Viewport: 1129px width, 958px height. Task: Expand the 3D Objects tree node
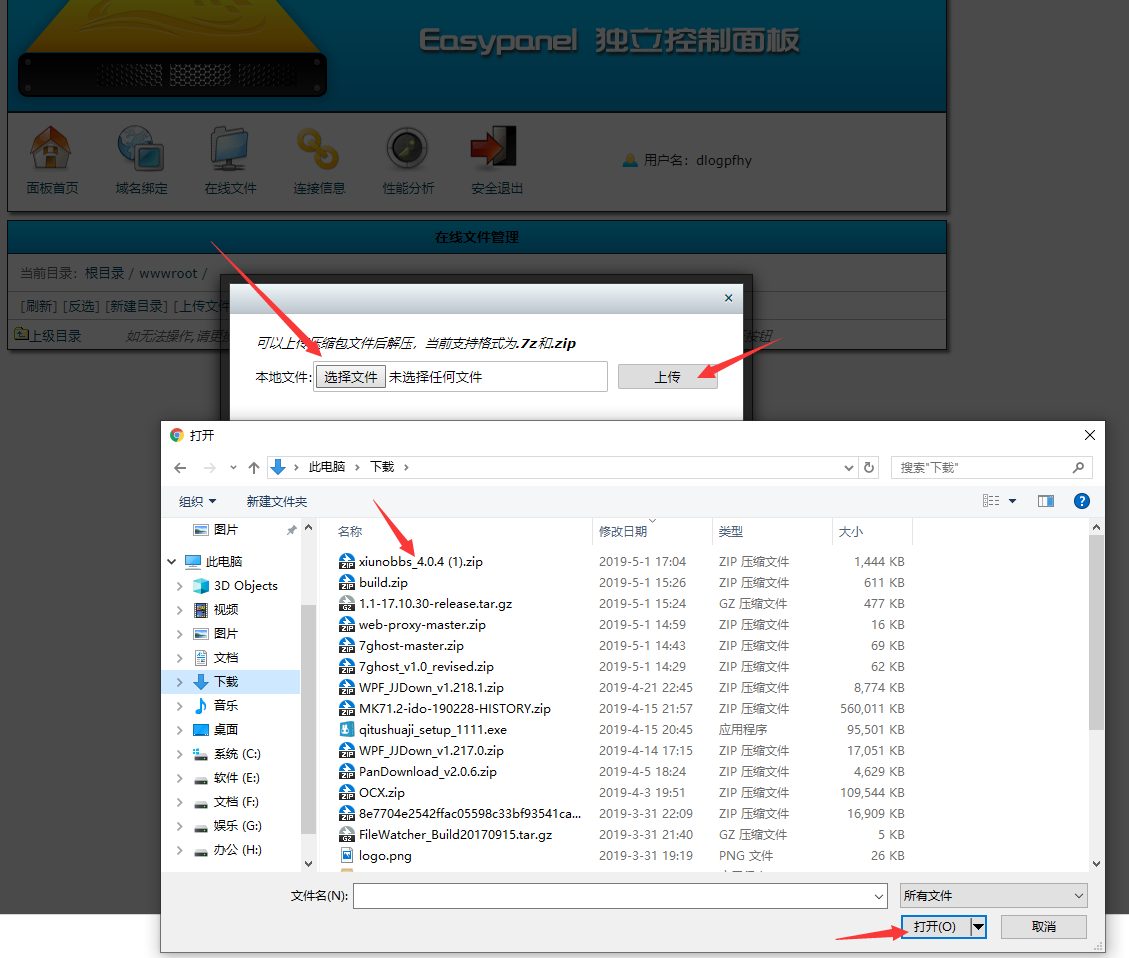pyautogui.click(x=179, y=586)
